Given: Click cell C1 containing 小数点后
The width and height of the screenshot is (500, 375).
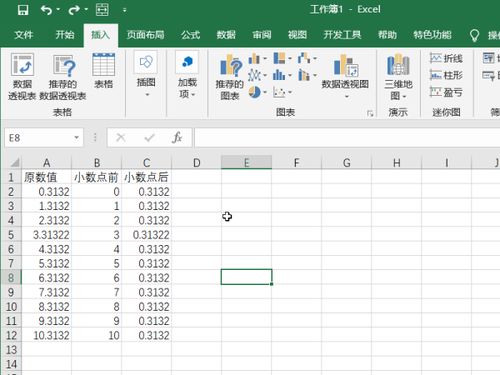Looking at the screenshot, I should pyautogui.click(x=147, y=177).
